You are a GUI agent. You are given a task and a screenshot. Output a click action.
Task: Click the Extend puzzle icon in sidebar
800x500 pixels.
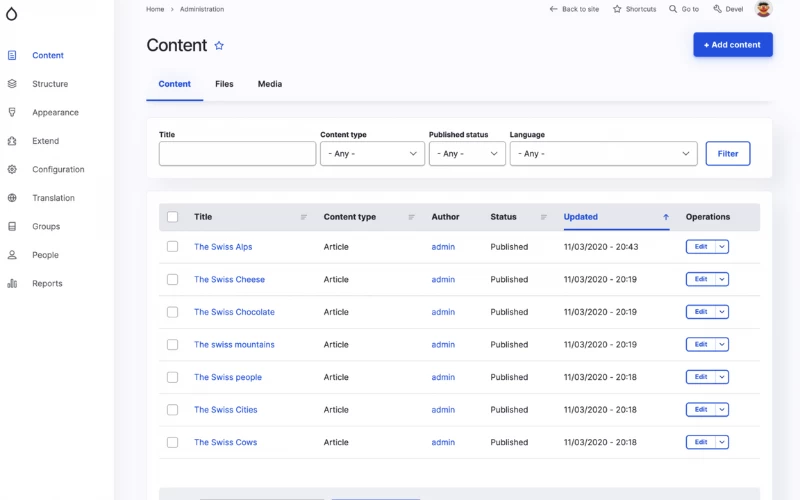point(12,141)
